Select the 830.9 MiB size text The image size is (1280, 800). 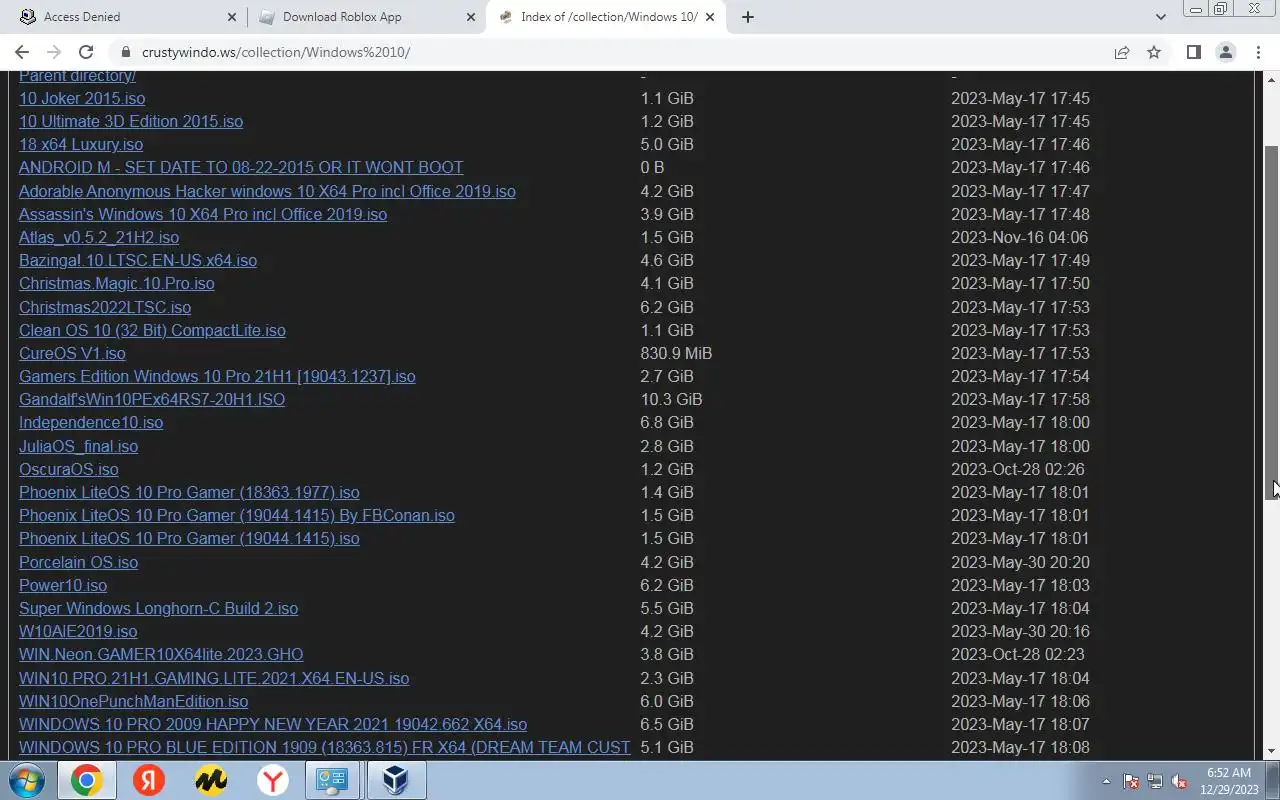[677, 353]
